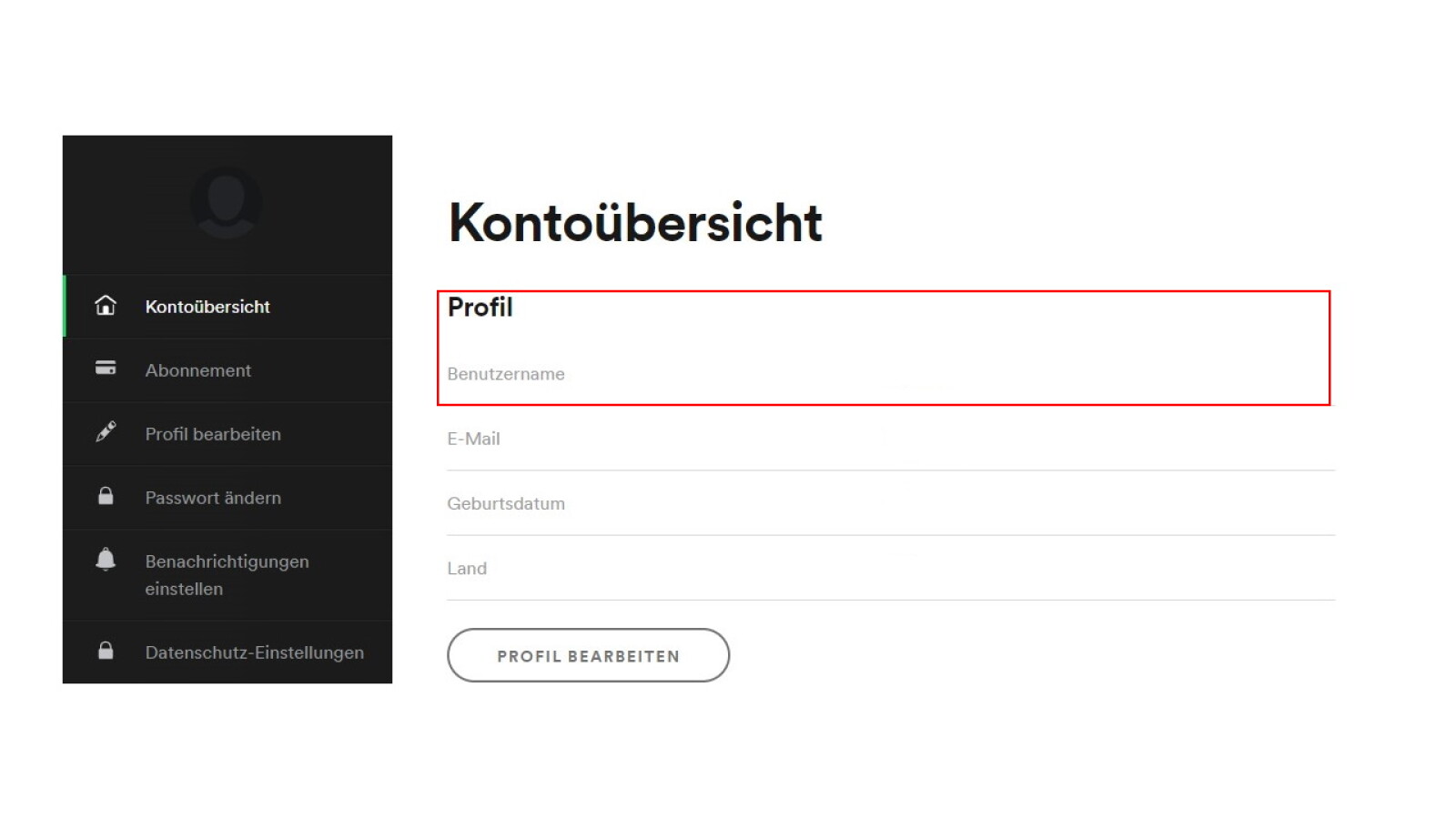Viewport: 1456px width, 819px height.
Task: Navigate to Datenschutz-Einstellungen
Action: (x=254, y=652)
